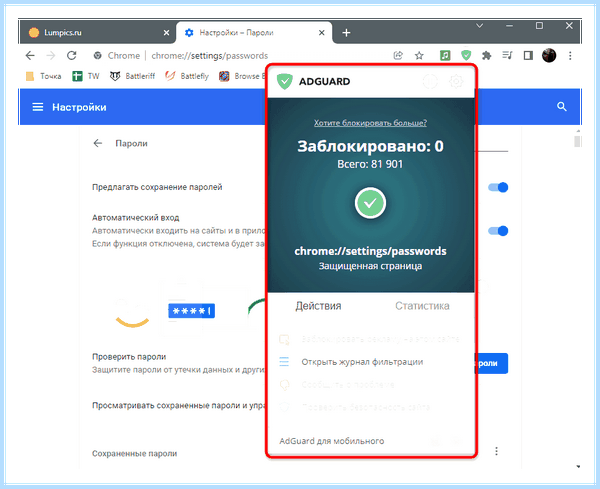600x489 pixels.
Task: Click Открыть журнал фильтрации
Action: tap(362, 362)
